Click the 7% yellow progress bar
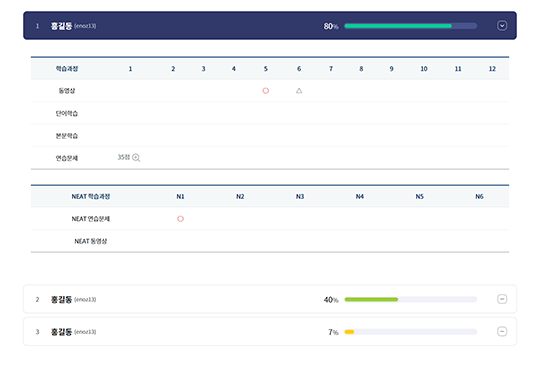The width and height of the screenshot is (540, 392). pyautogui.click(x=411, y=332)
